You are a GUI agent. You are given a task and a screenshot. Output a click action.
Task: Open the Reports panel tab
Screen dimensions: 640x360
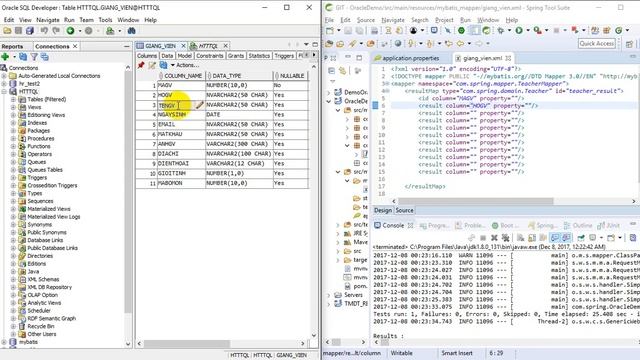click(x=12, y=47)
